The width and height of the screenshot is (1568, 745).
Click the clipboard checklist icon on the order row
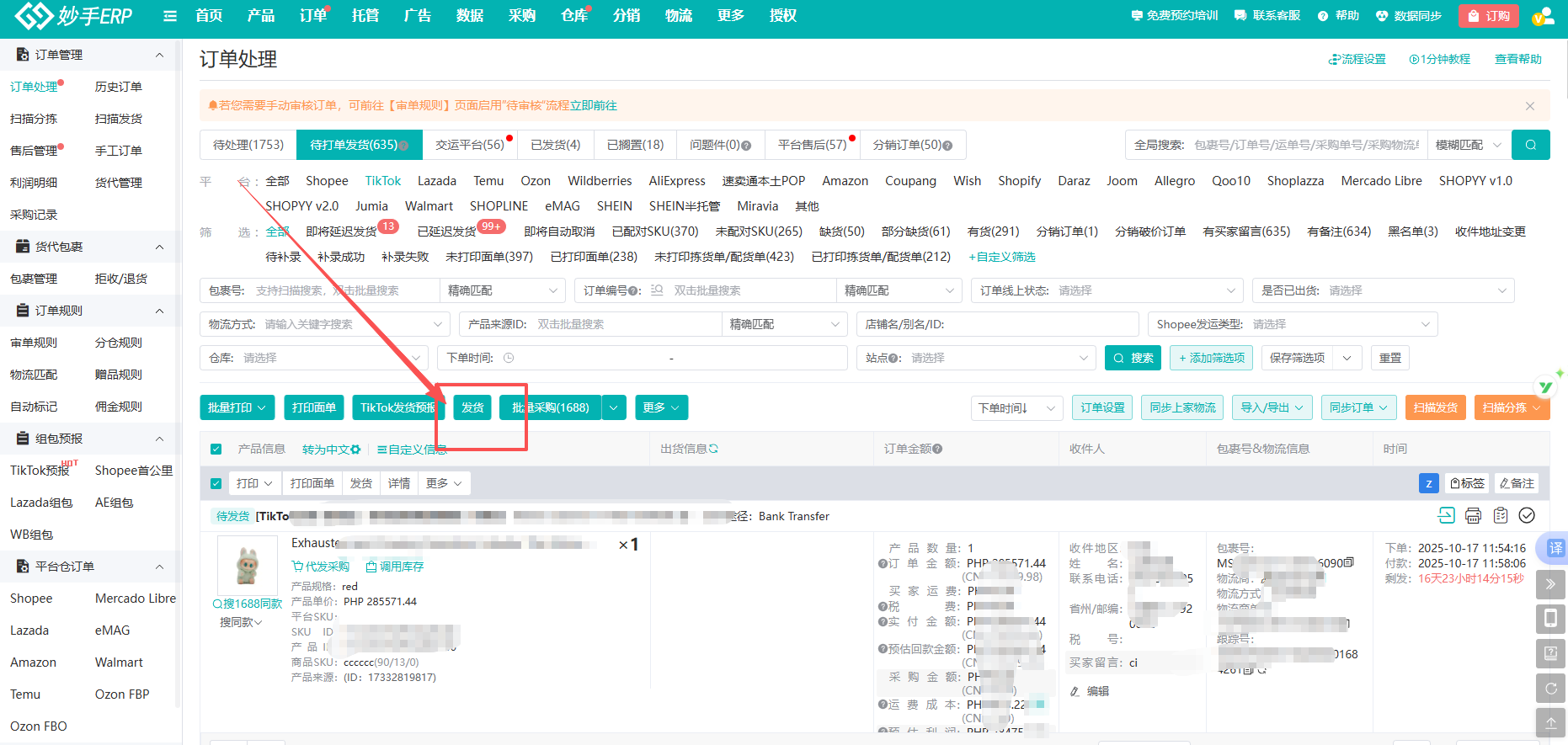(1500, 515)
